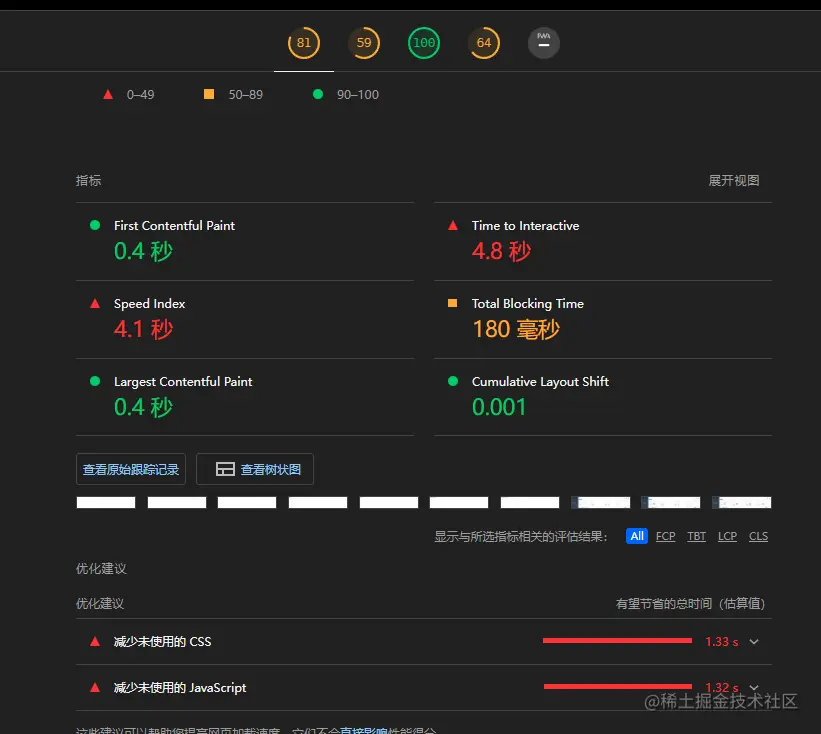Click the 指标 metrics section heading
Viewport: 821px width, 734px height.
(88, 181)
